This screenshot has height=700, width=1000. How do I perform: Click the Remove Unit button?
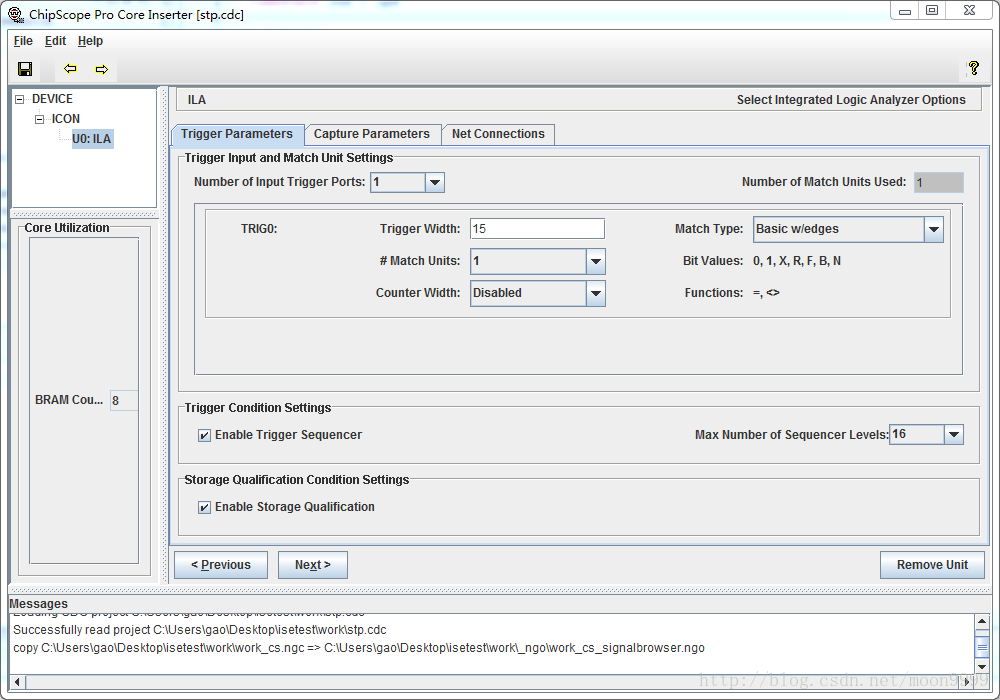coord(932,565)
